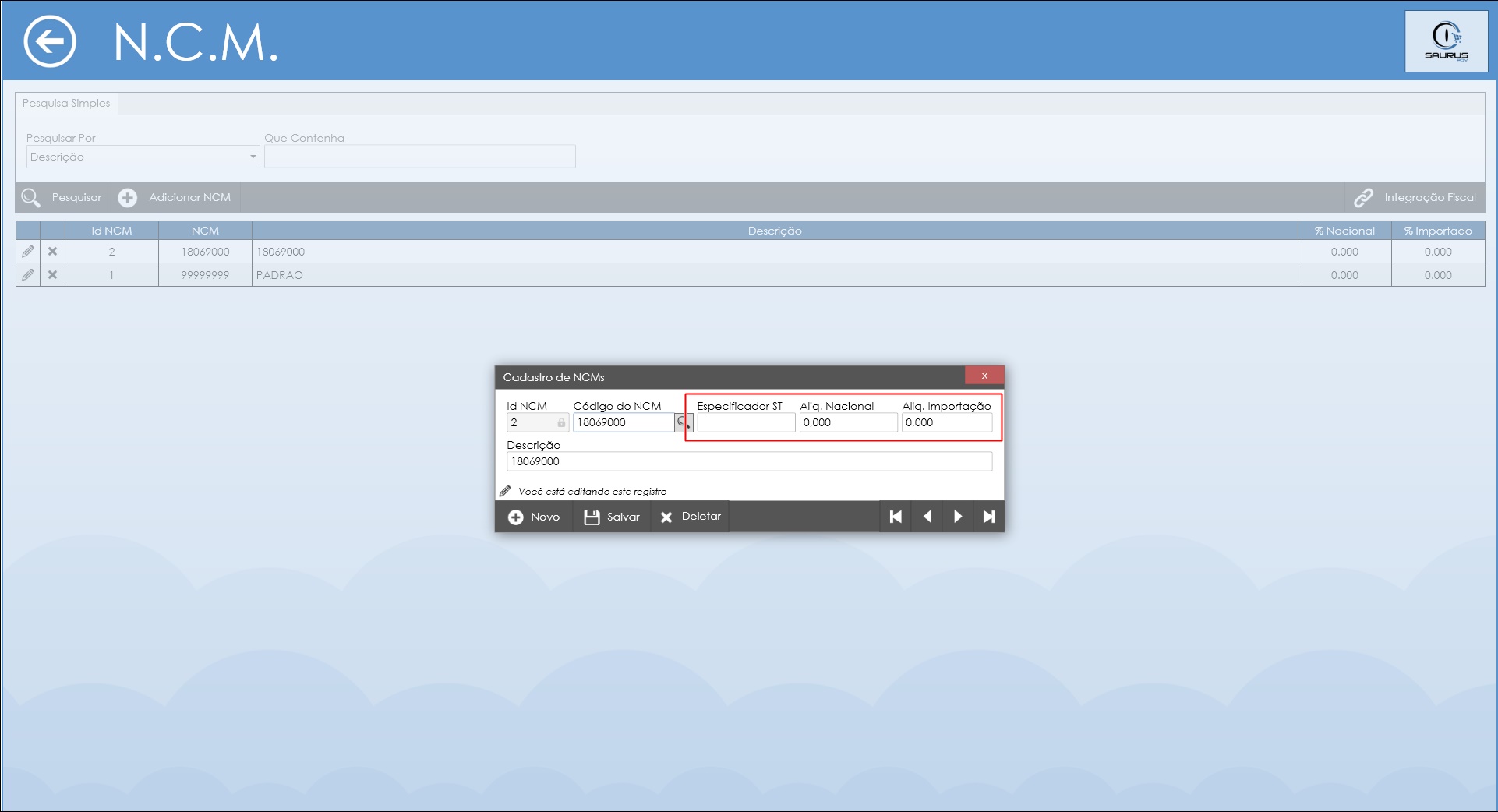Click the locked Id NCM field
This screenshot has width=1498, height=812.
click(x=538, y=422)
